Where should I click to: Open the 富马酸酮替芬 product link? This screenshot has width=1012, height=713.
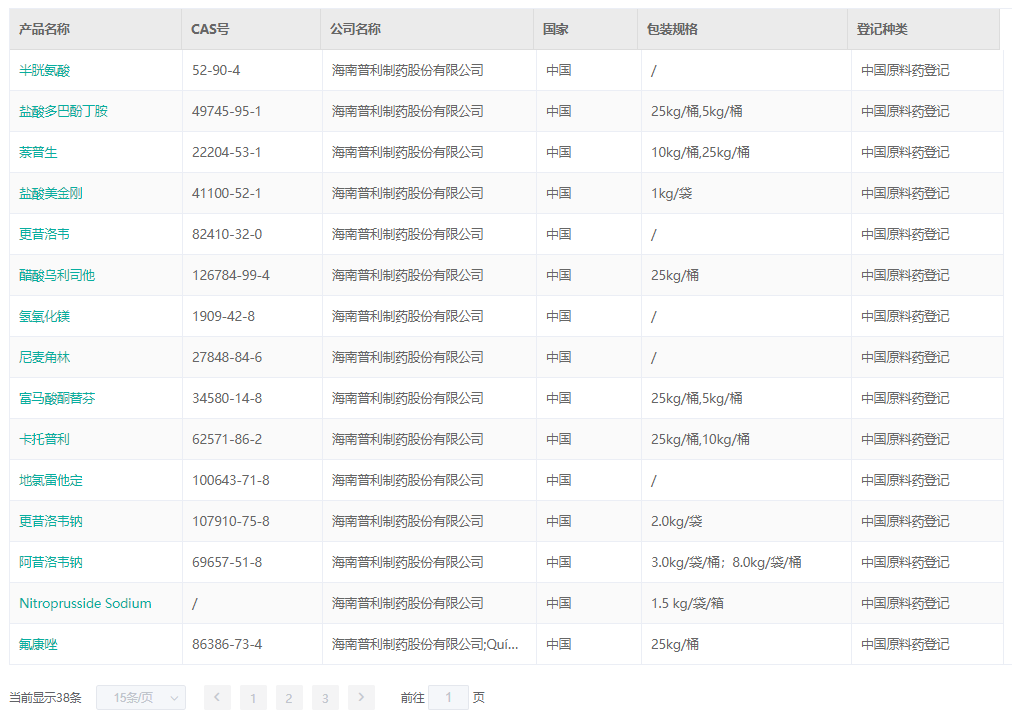pyautogui.click(x=57, y=398)
